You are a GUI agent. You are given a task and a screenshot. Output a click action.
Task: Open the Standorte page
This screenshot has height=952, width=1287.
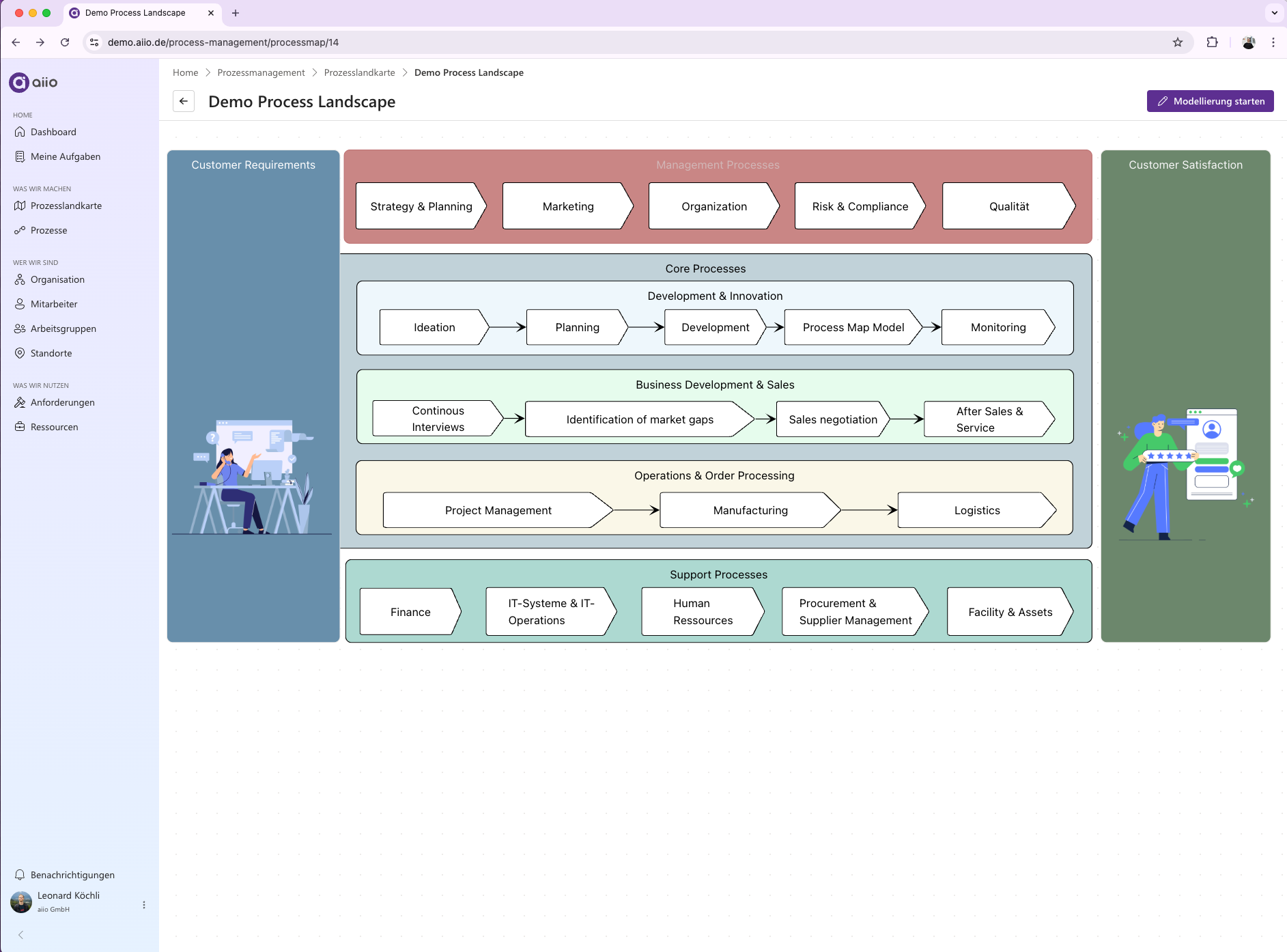(x=51, y=353)
